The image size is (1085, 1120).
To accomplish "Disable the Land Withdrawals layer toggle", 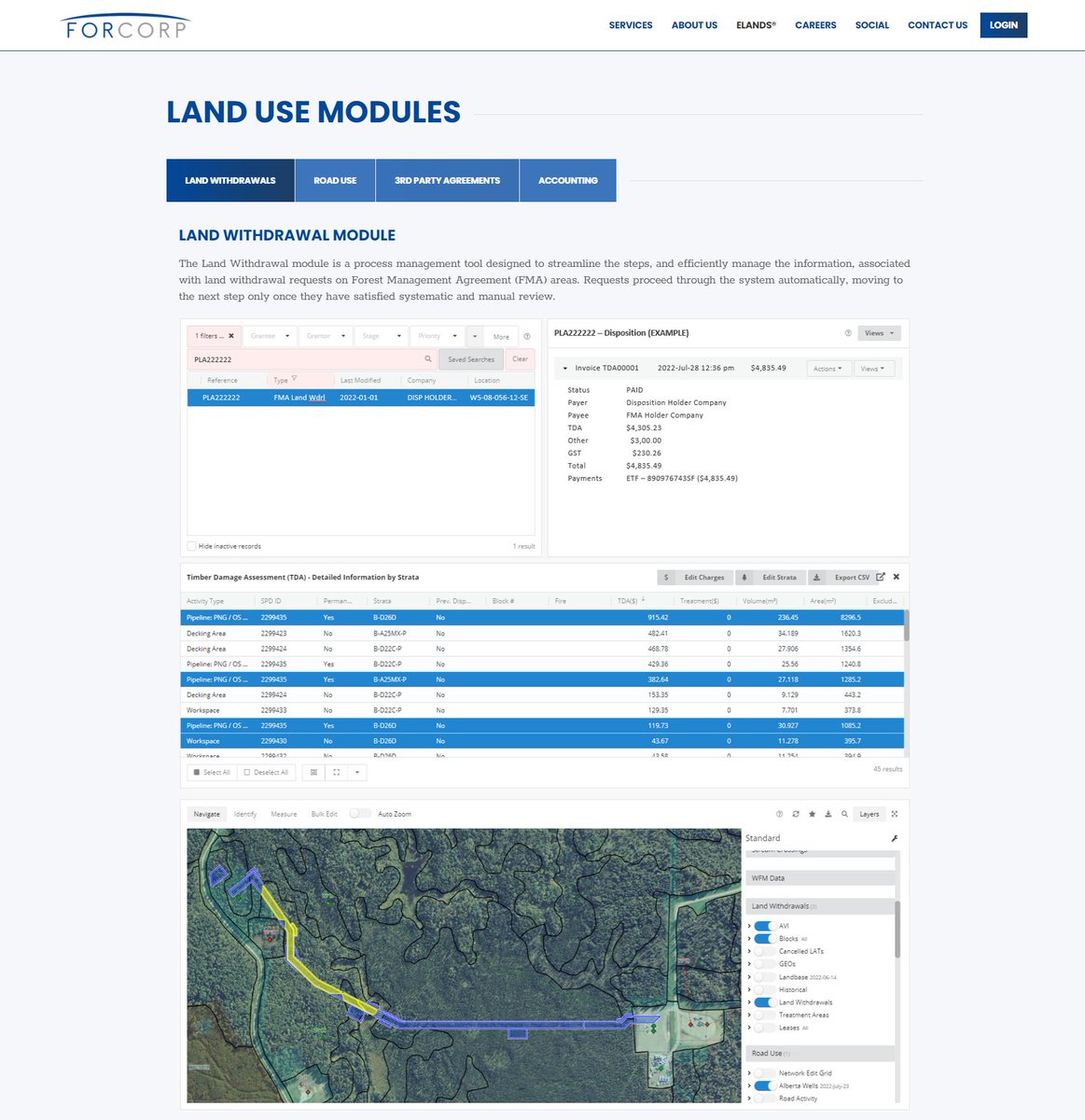I will 764,1002.
